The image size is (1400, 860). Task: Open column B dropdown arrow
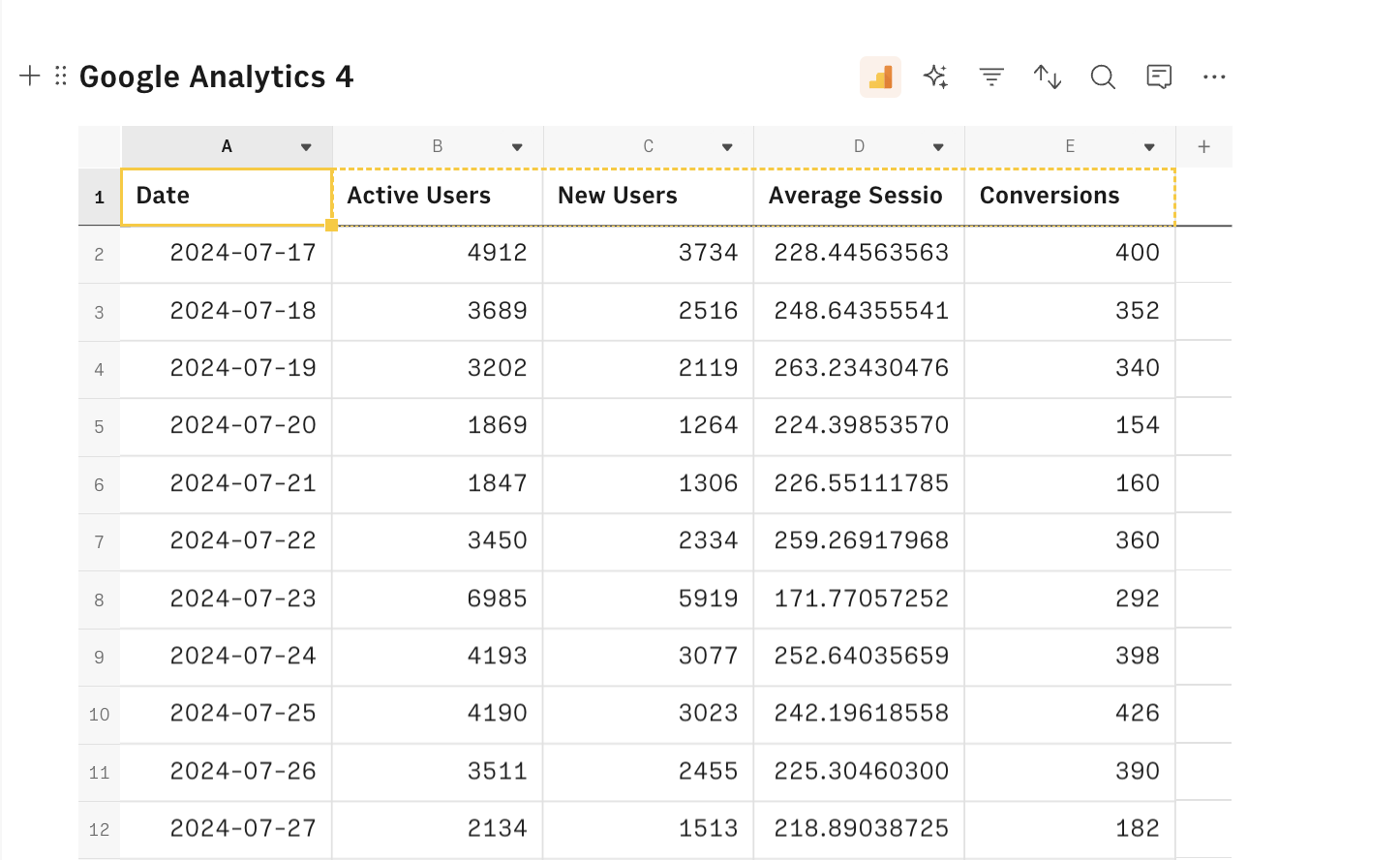point(517,147)
